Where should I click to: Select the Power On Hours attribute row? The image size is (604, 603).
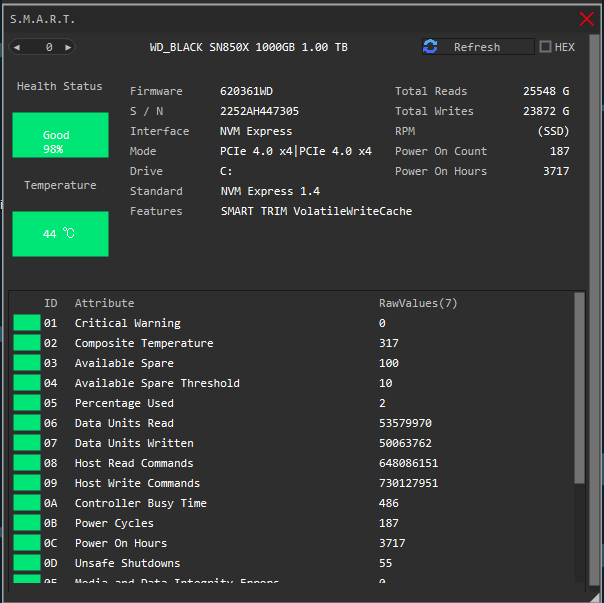click(293, 543)
